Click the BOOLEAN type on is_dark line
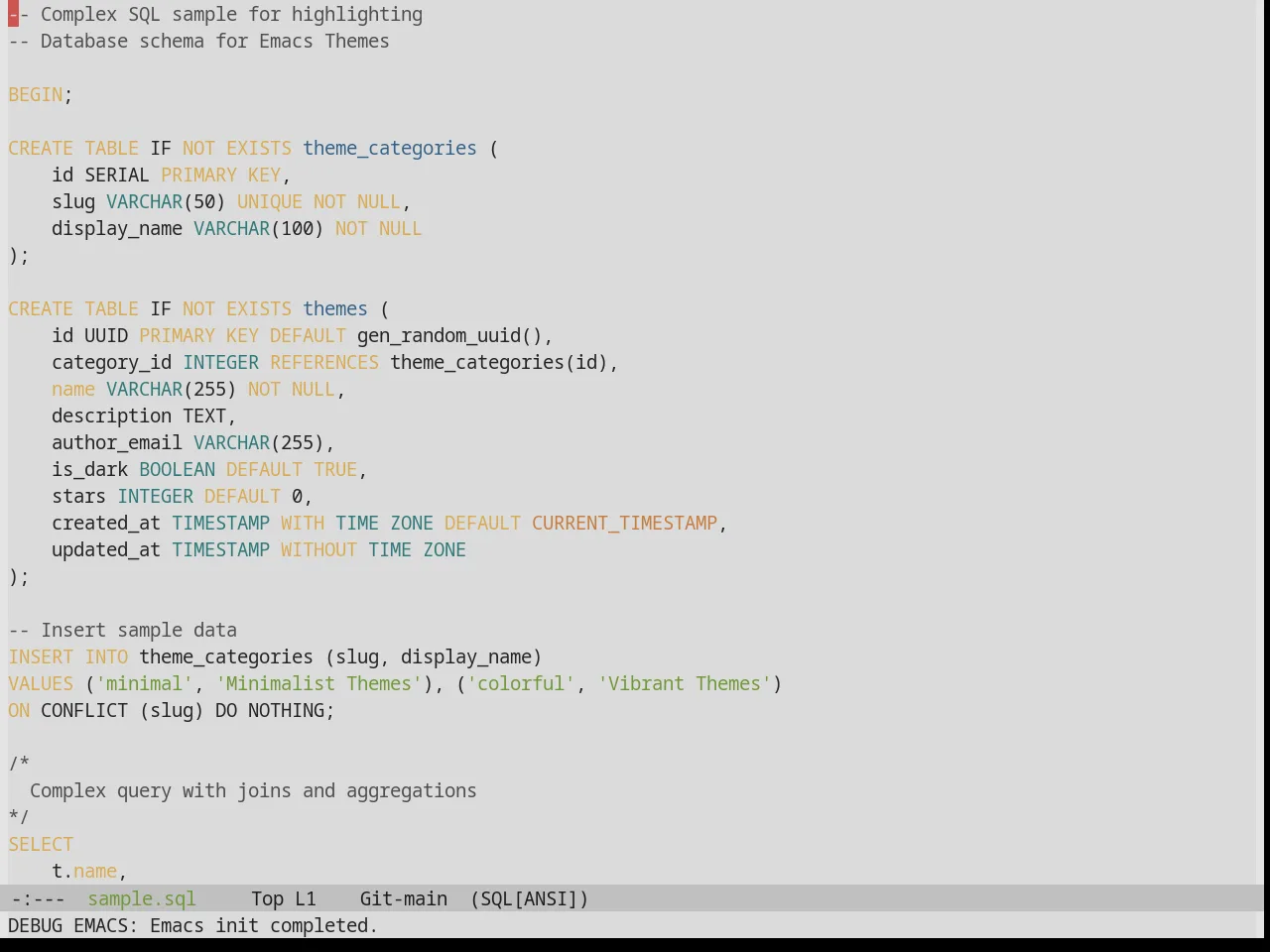Viewport: 1270px width, 952px height. coord(178,469)
